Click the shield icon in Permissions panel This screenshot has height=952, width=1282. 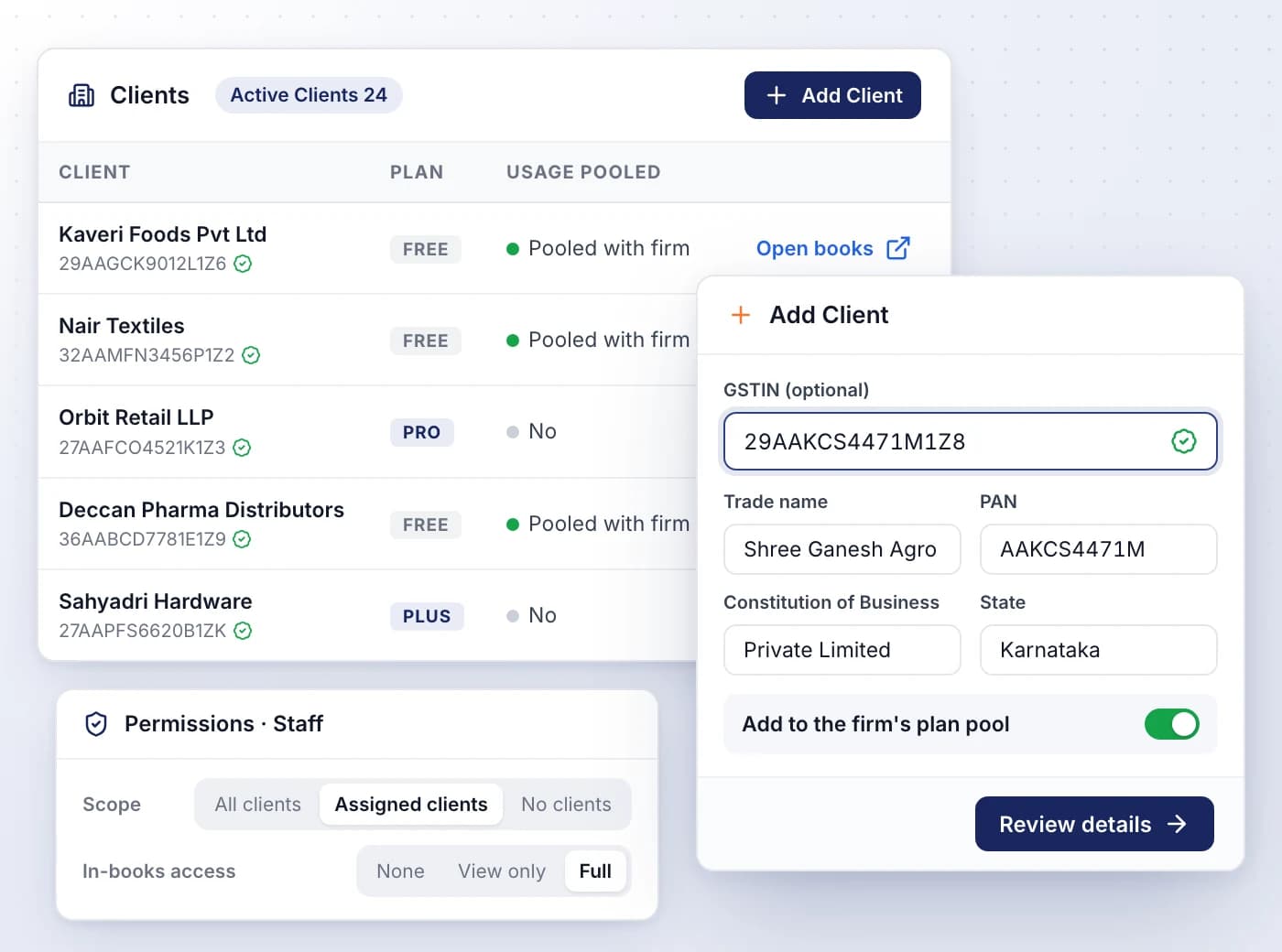pos(96,724)
